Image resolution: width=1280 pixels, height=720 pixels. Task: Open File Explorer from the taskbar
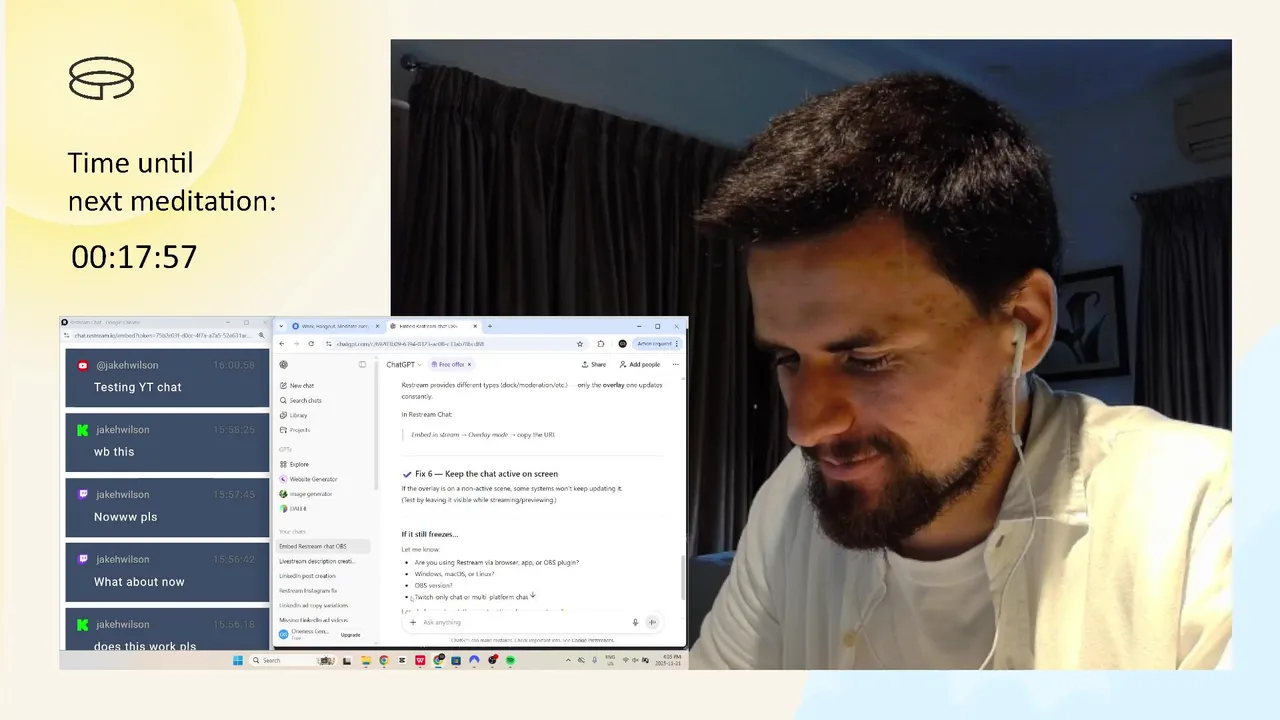365,660
